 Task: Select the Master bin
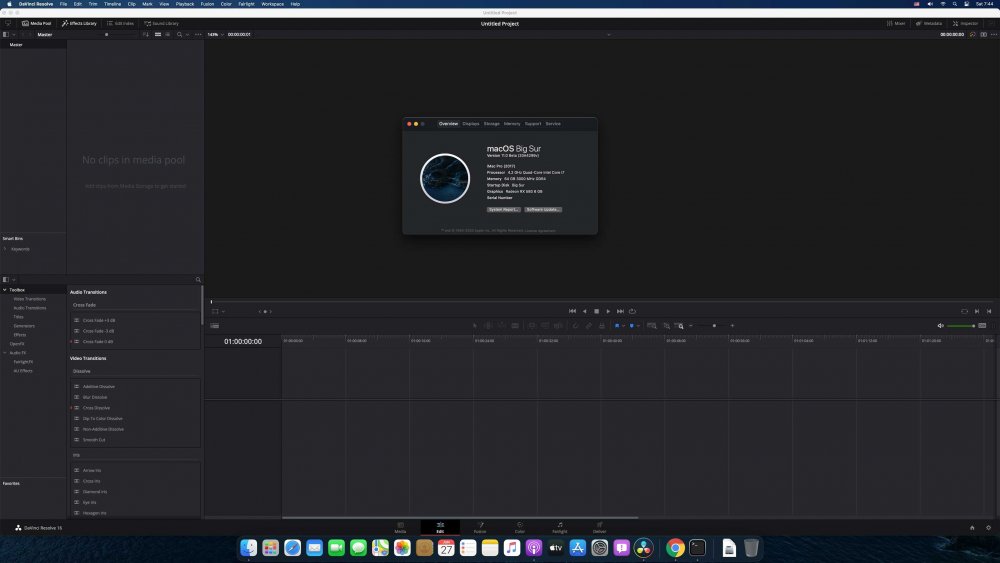pyautogui.click(x=16, y=45)
